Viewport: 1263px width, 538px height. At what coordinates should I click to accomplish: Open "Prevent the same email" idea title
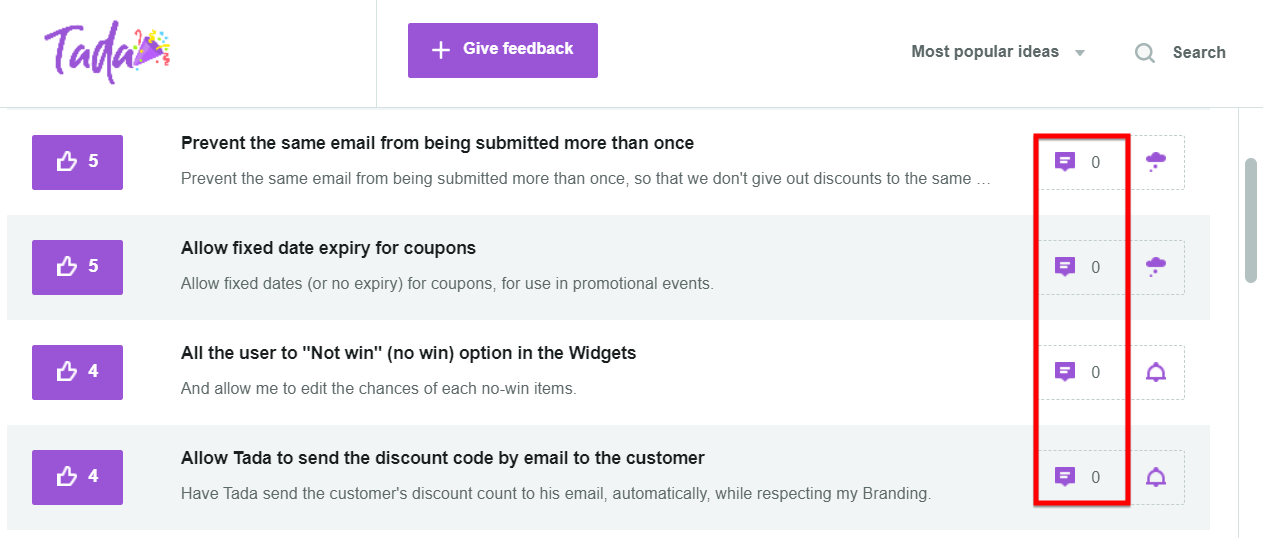tap(437, 143)
